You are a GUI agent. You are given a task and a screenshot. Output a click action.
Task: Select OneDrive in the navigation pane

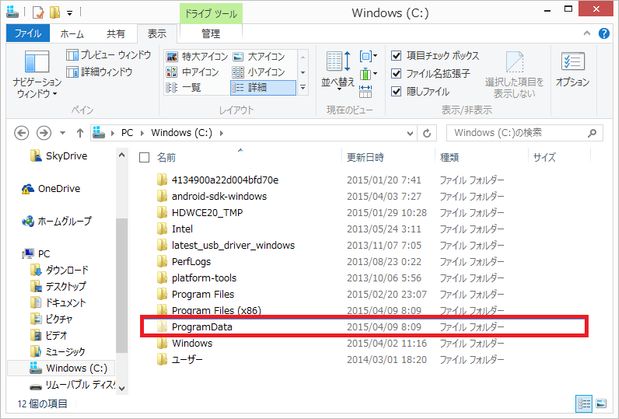[x=51, y=189]
